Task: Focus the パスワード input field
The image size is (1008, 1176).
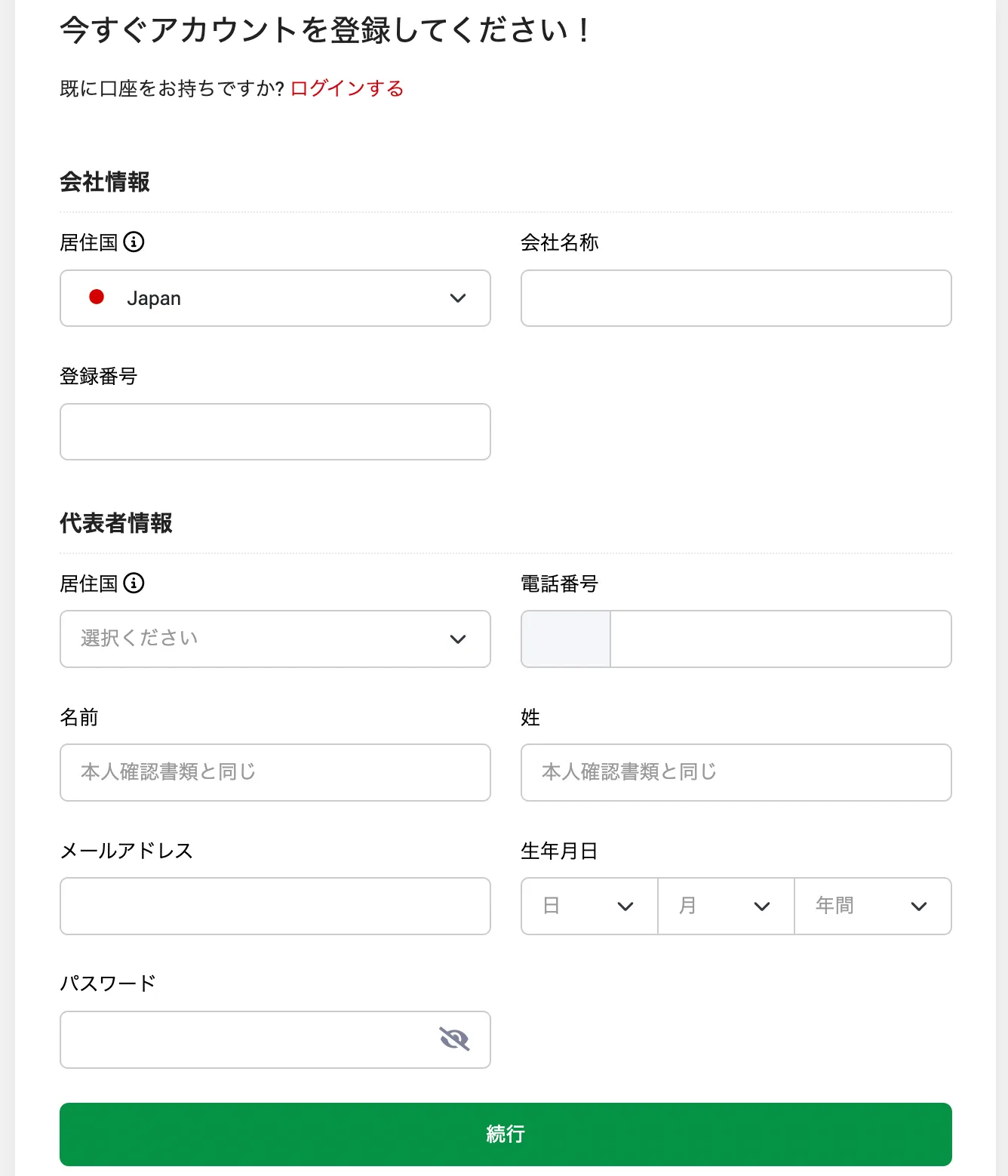Action: click(x=275, y=1039)
